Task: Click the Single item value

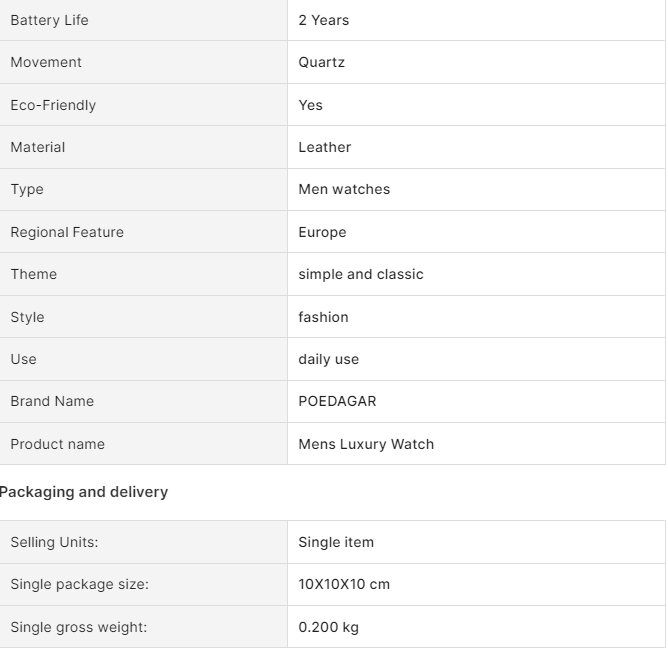Action: click(x=336, y=542)
